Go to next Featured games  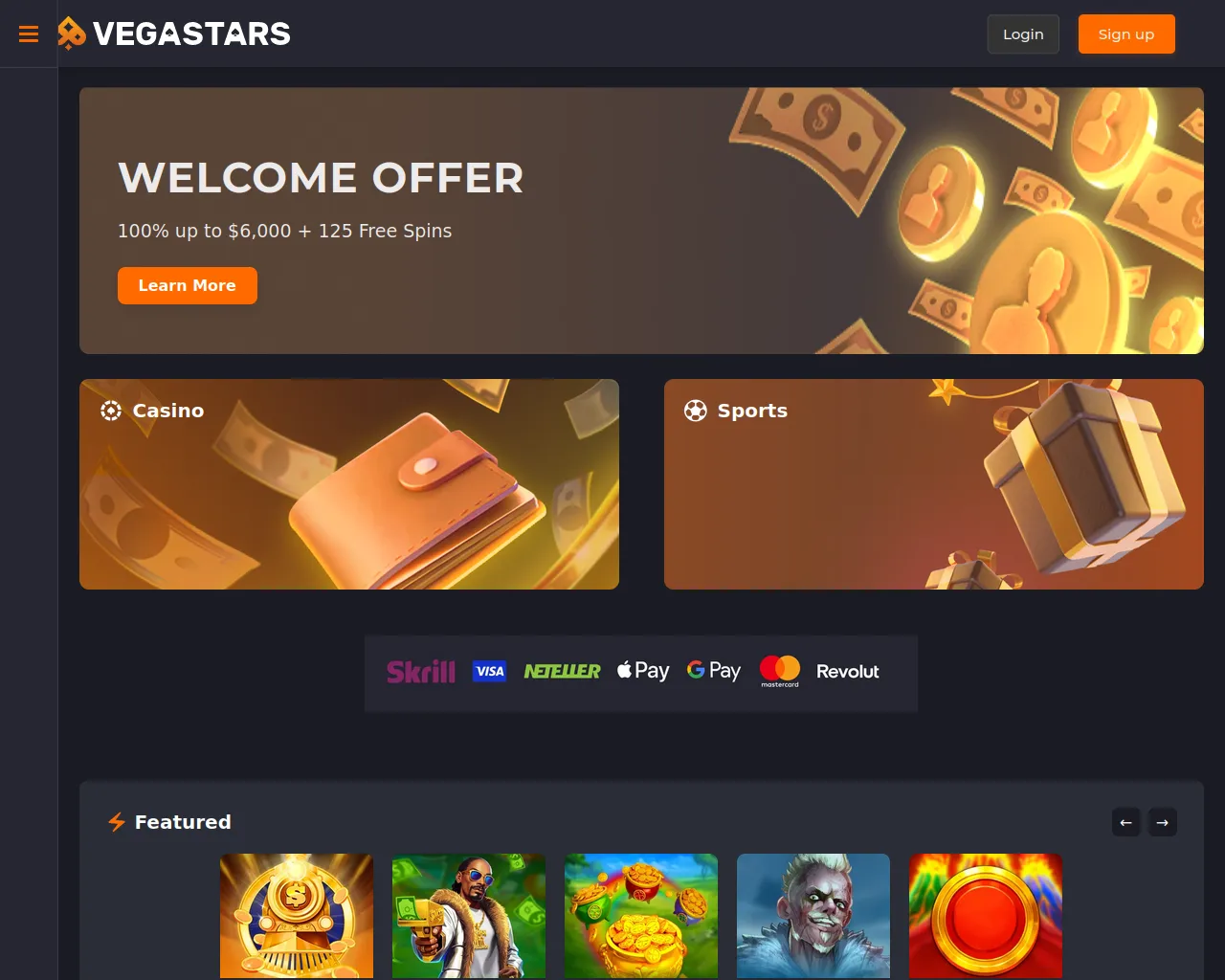1163,822
